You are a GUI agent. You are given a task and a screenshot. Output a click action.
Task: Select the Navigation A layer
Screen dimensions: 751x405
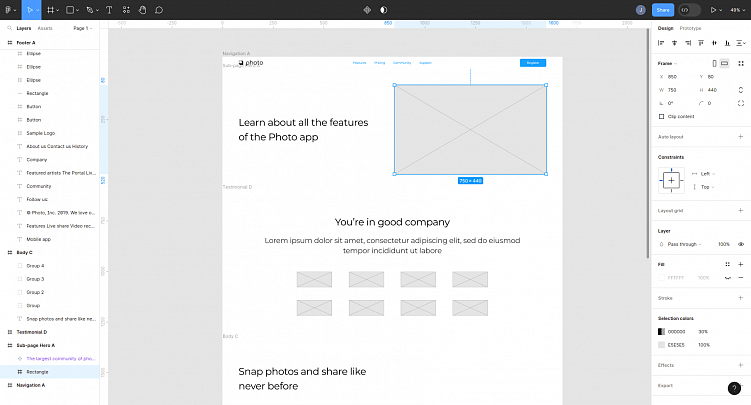click(50, 385)
